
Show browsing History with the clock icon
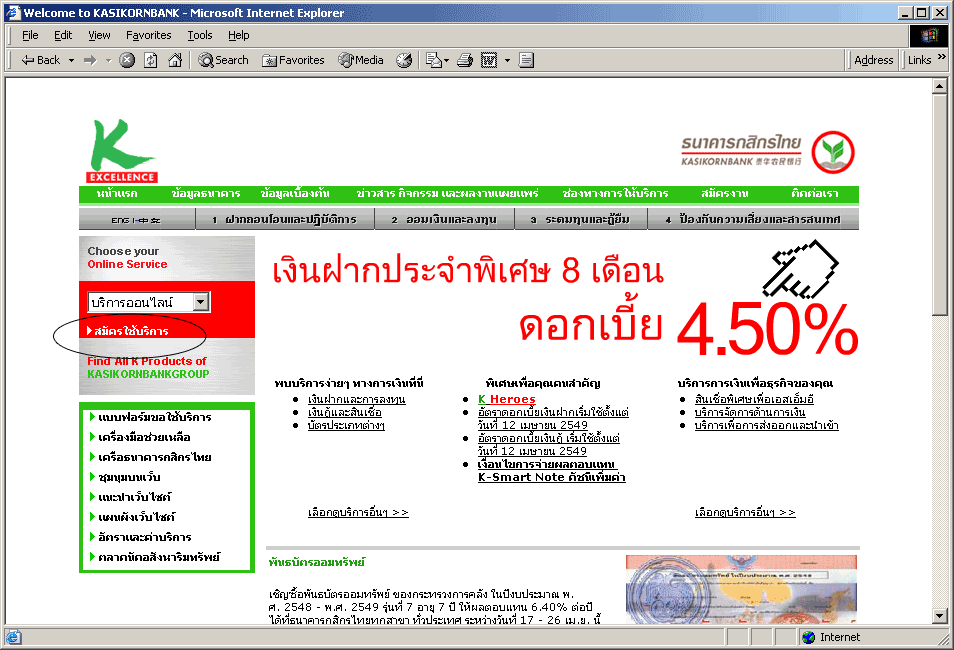click(x=404, y=60)
